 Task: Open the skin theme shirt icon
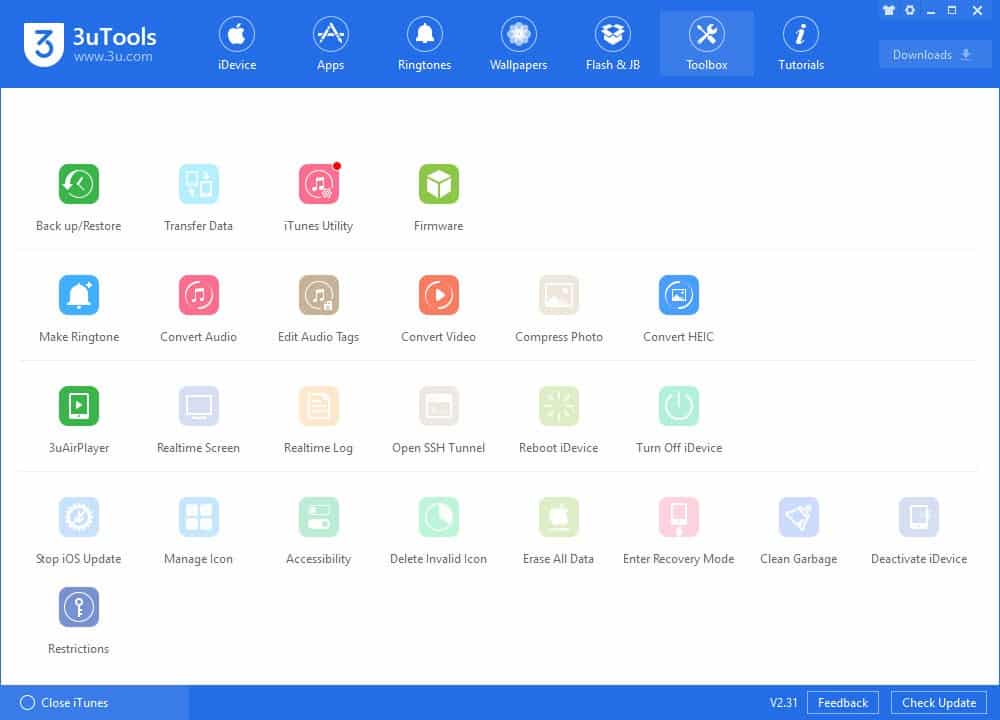889,10
